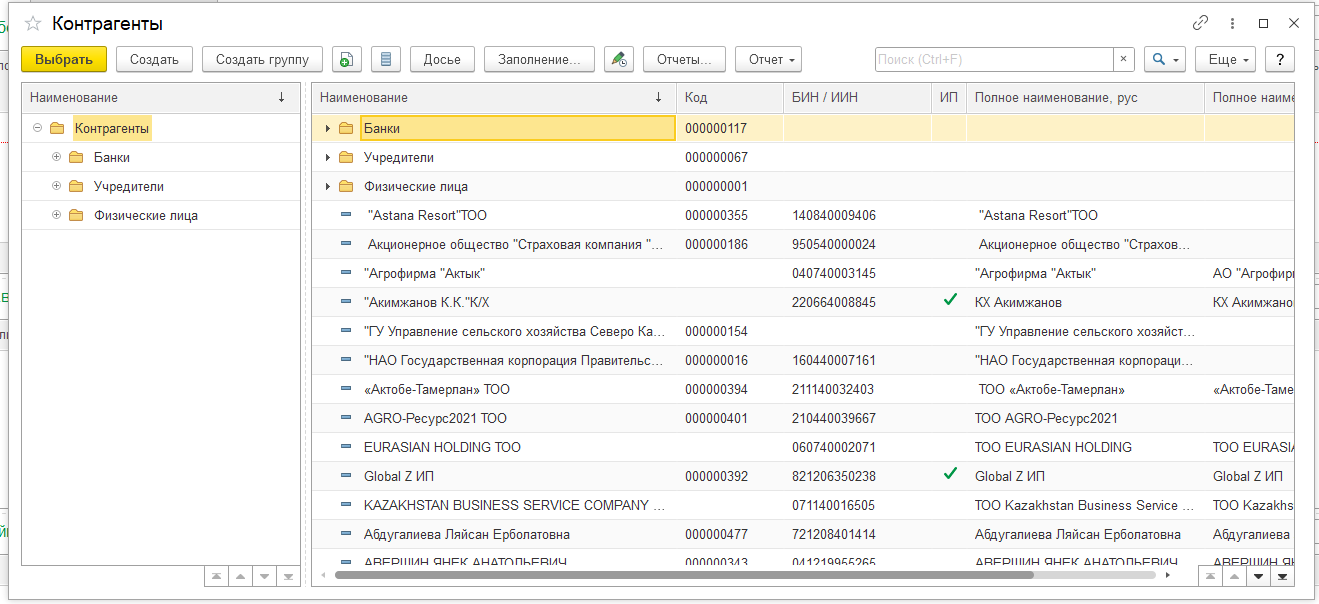Select row «Актобе-Тамерлан» ТОО
The image size is (1319, 604).
[x=802, y=389]
